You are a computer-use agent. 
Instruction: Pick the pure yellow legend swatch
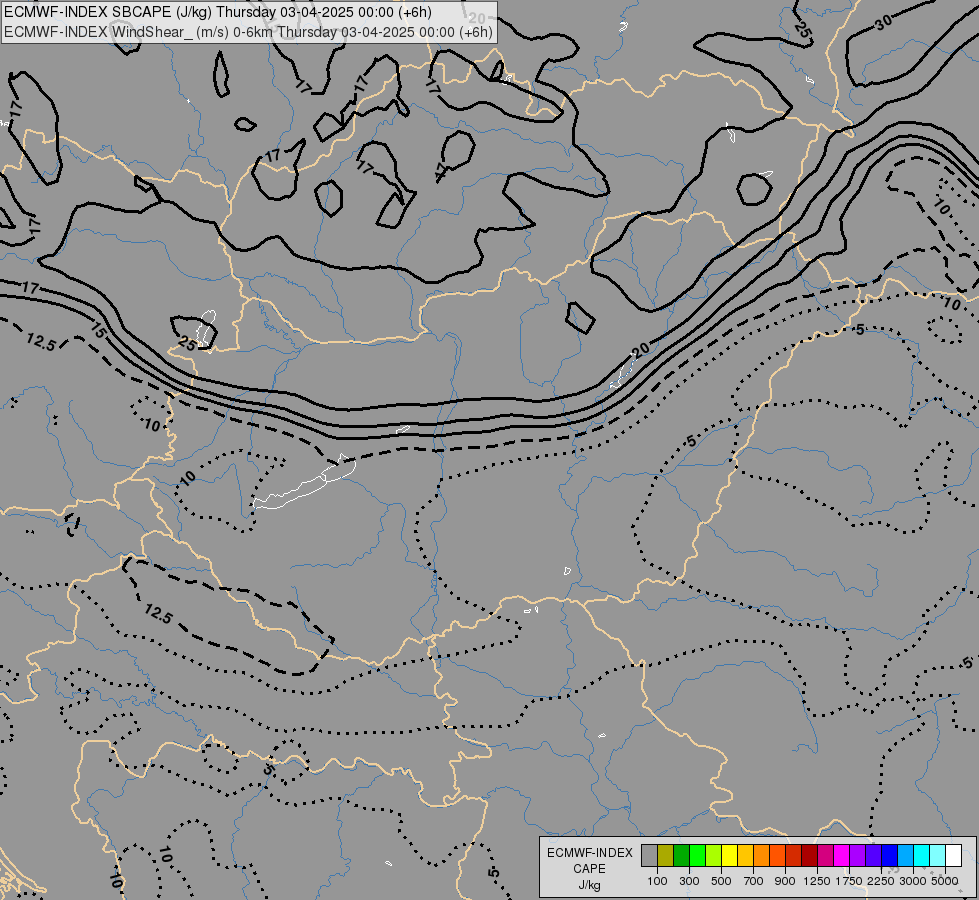point(729,856)
